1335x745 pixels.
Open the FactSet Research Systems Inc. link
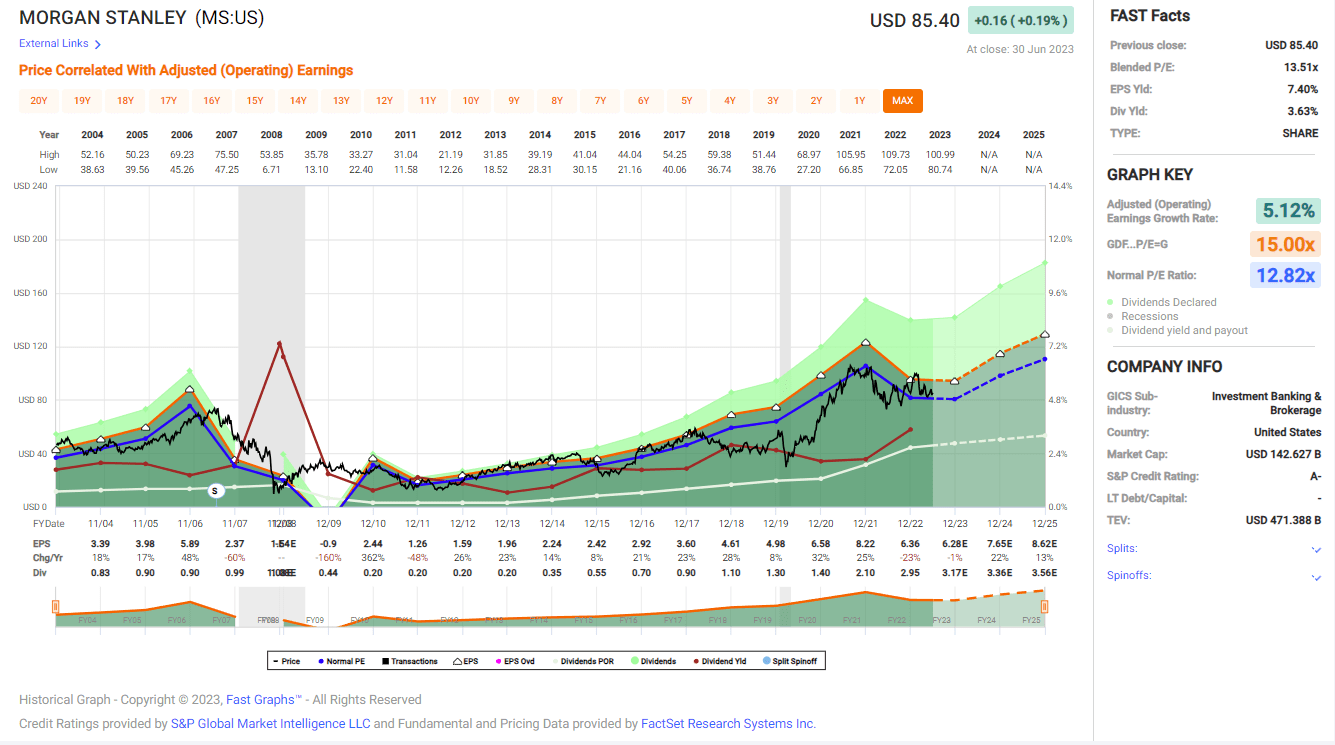[741, 723]
